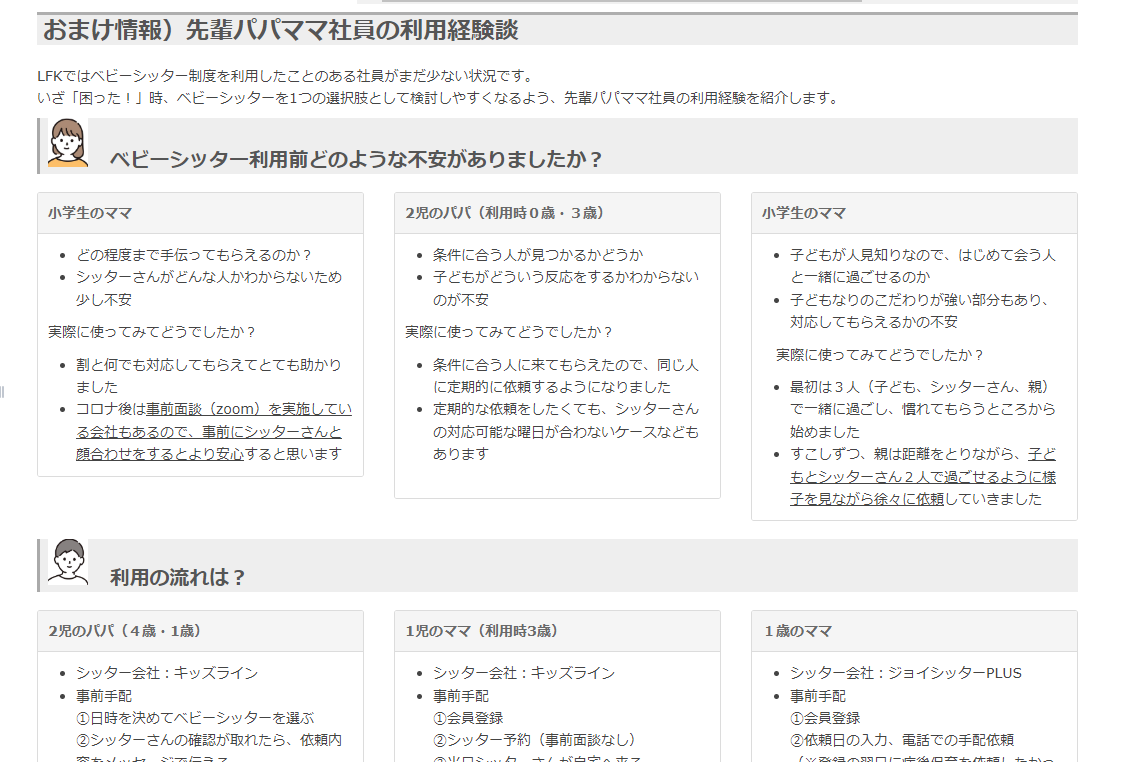
Task: Click the card title 2児のパパ（利用時０歳・３歳）
Action: (x=505, y=213)
